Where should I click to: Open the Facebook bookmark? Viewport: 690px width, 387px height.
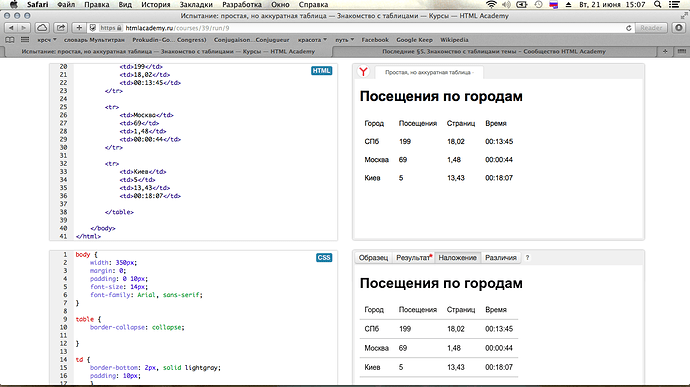375,40
